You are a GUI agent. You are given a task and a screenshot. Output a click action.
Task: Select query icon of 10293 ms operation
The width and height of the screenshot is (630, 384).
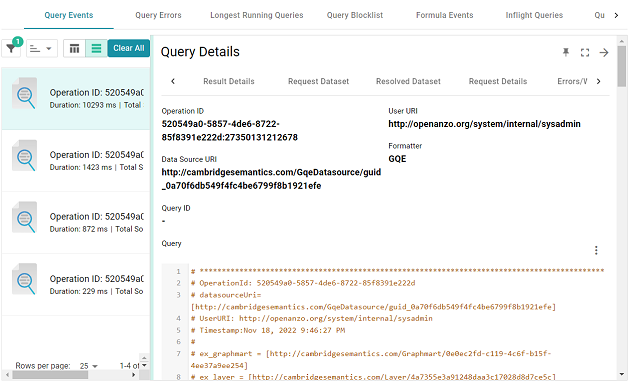(x=25, y=94)
